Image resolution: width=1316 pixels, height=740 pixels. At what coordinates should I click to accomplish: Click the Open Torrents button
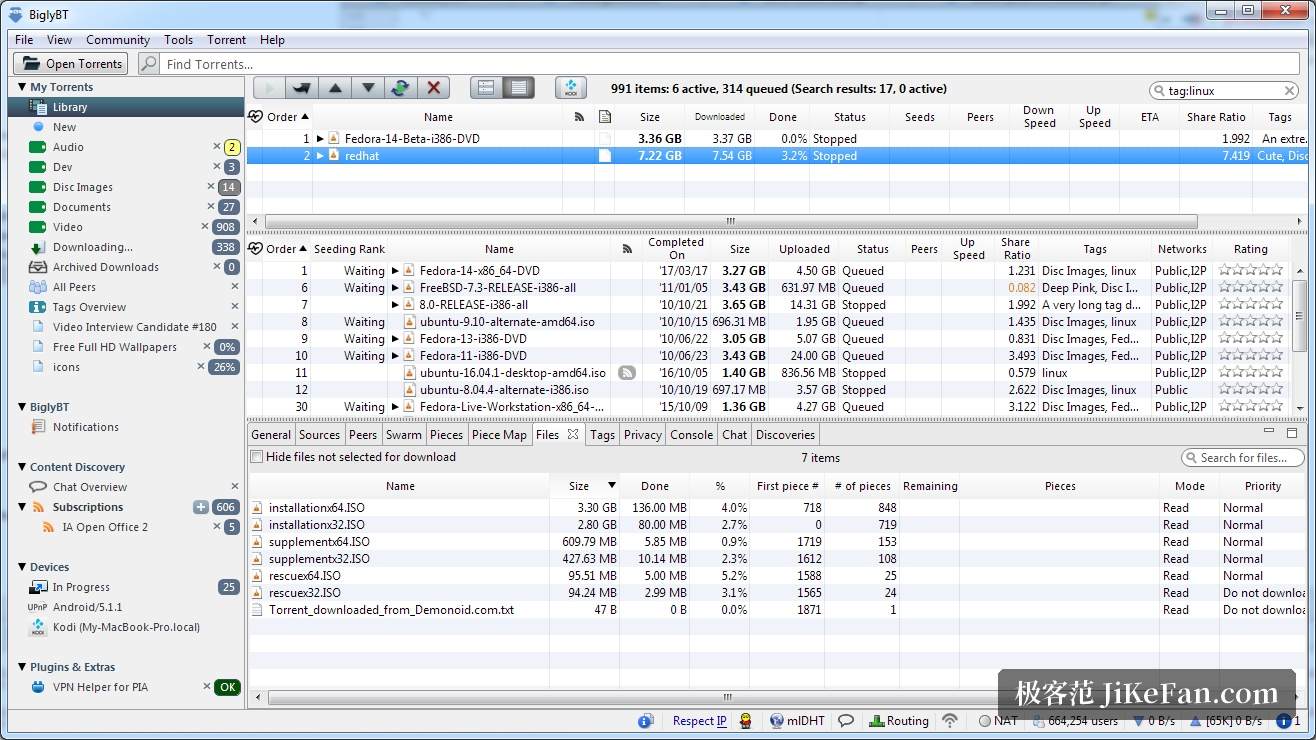[x=70, y=64]
